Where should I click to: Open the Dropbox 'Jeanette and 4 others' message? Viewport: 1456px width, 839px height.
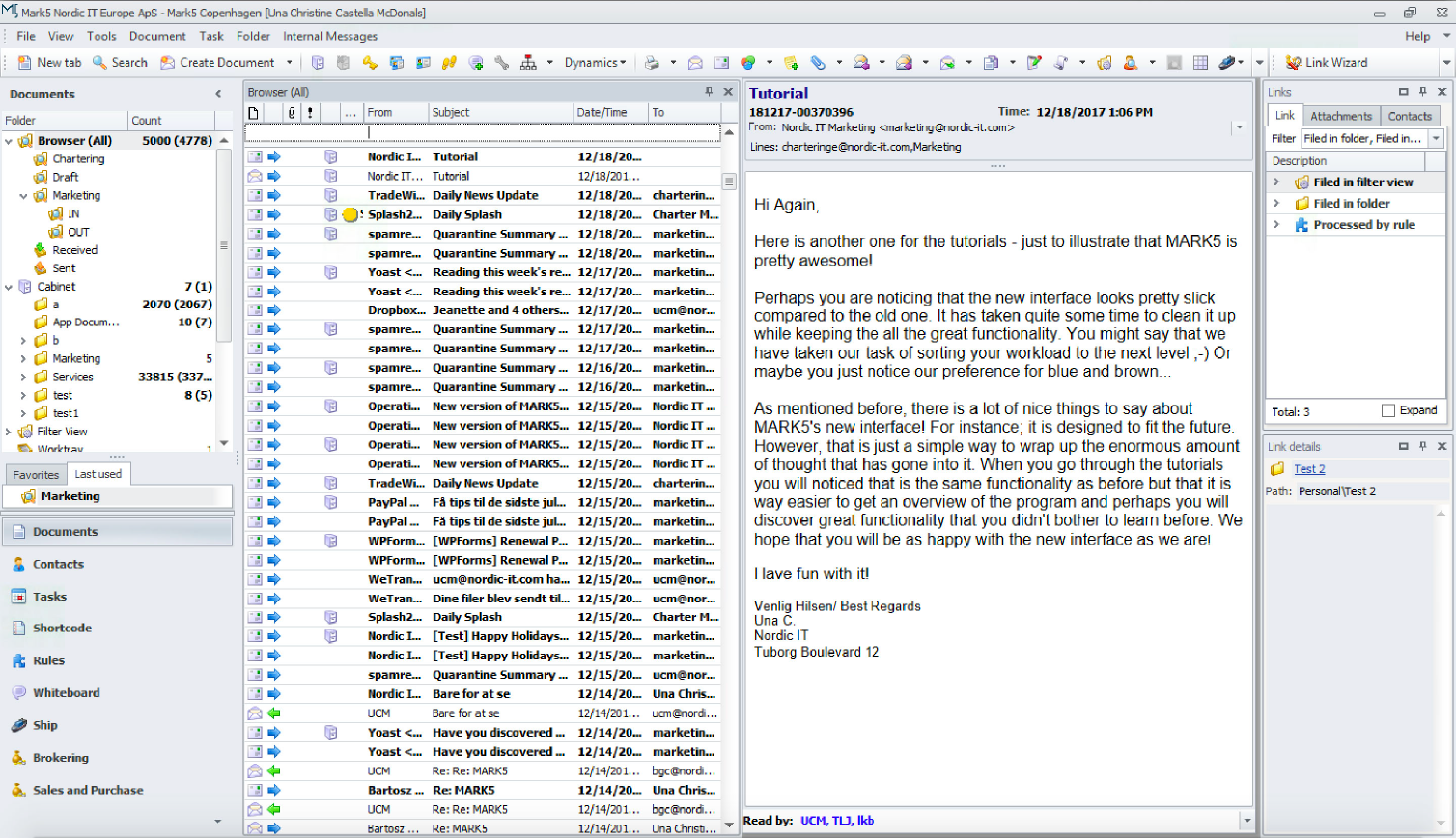tap(483, 311)
